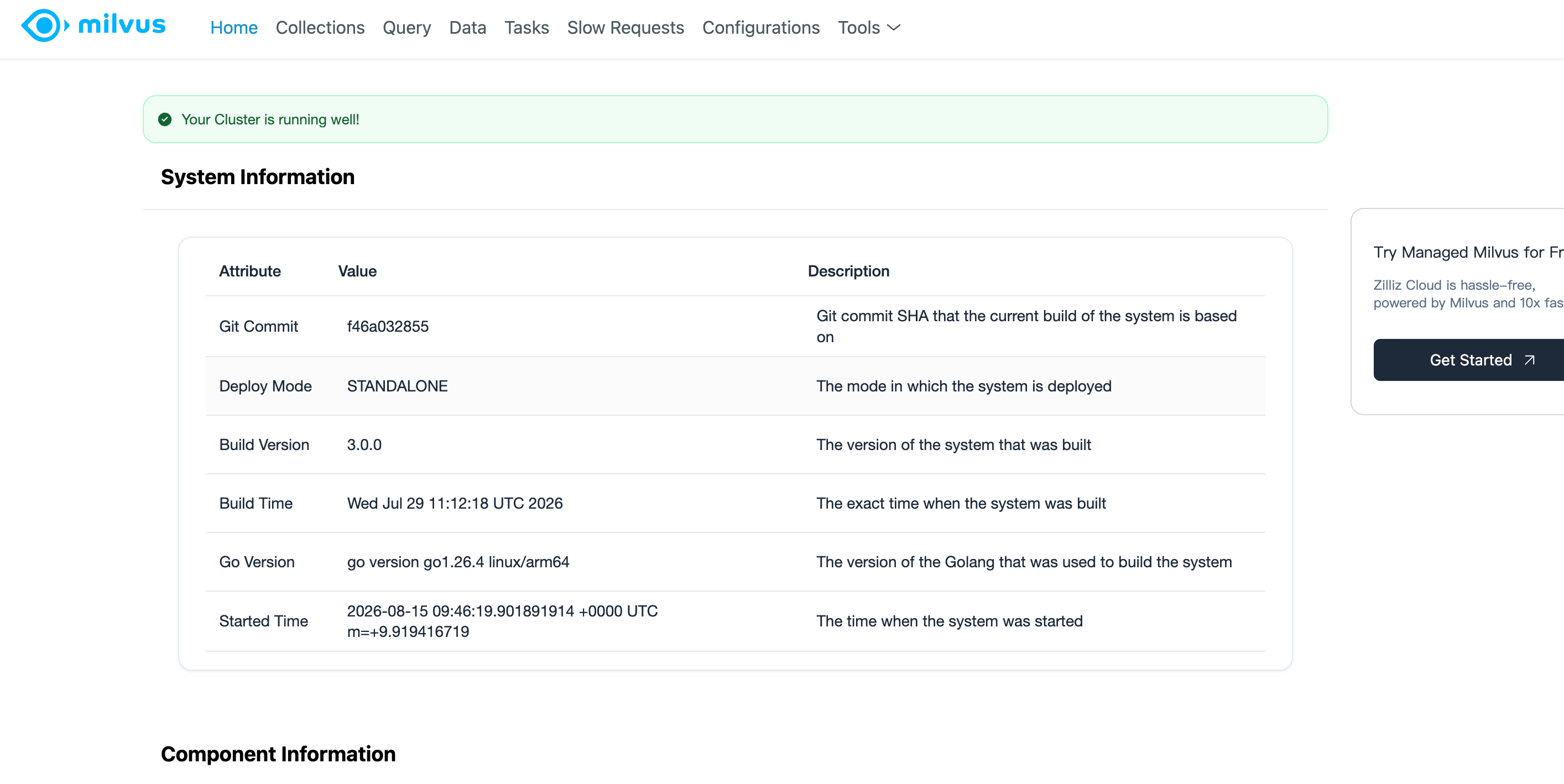
Task: Click the arrow icon on Get Started
Action: pyautogui.click(x=1529, y=360)
